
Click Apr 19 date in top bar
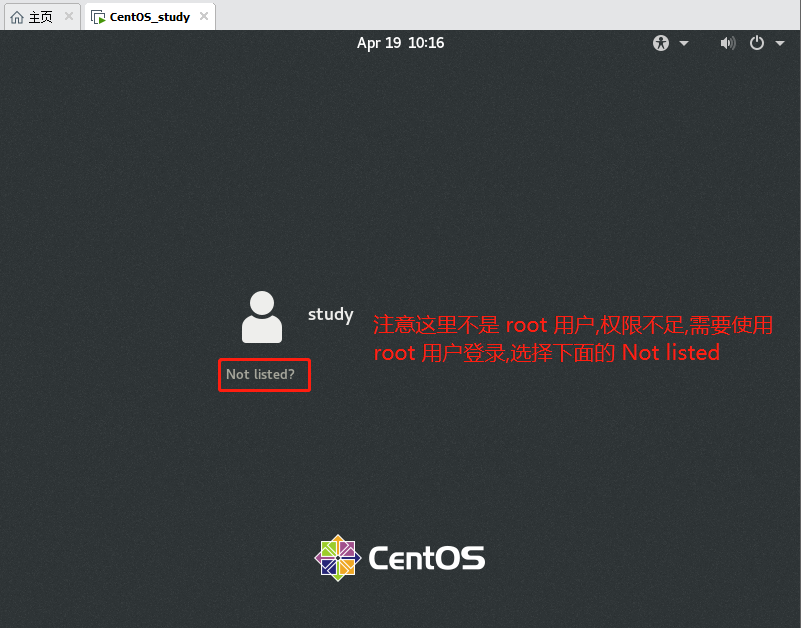pyautogui.click(x=378, y=43)
